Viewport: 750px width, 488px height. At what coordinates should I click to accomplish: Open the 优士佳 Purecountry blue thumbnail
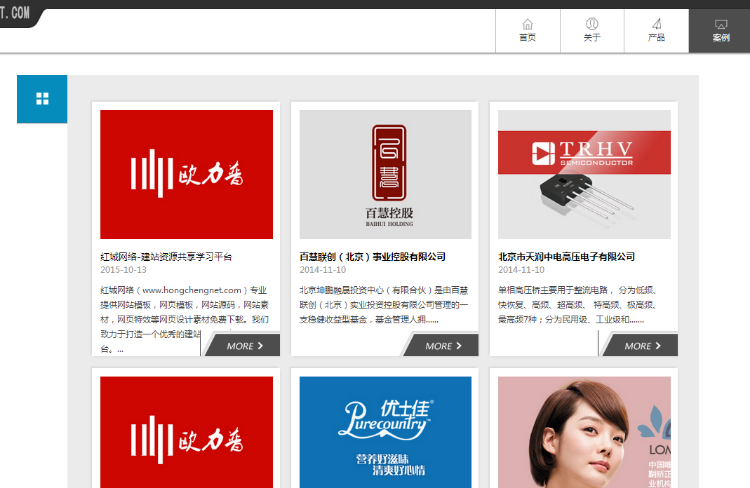(386, 433)
